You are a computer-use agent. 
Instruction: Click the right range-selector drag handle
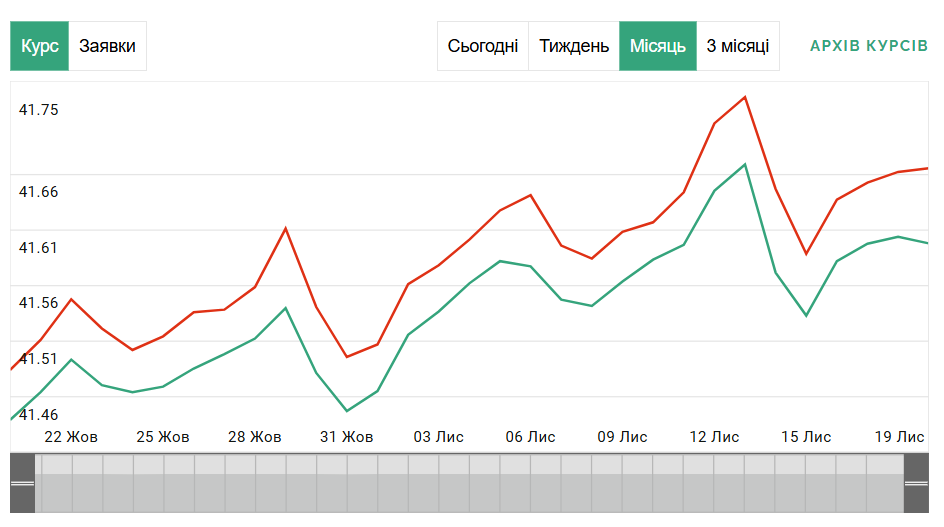(x=916, y=483)
